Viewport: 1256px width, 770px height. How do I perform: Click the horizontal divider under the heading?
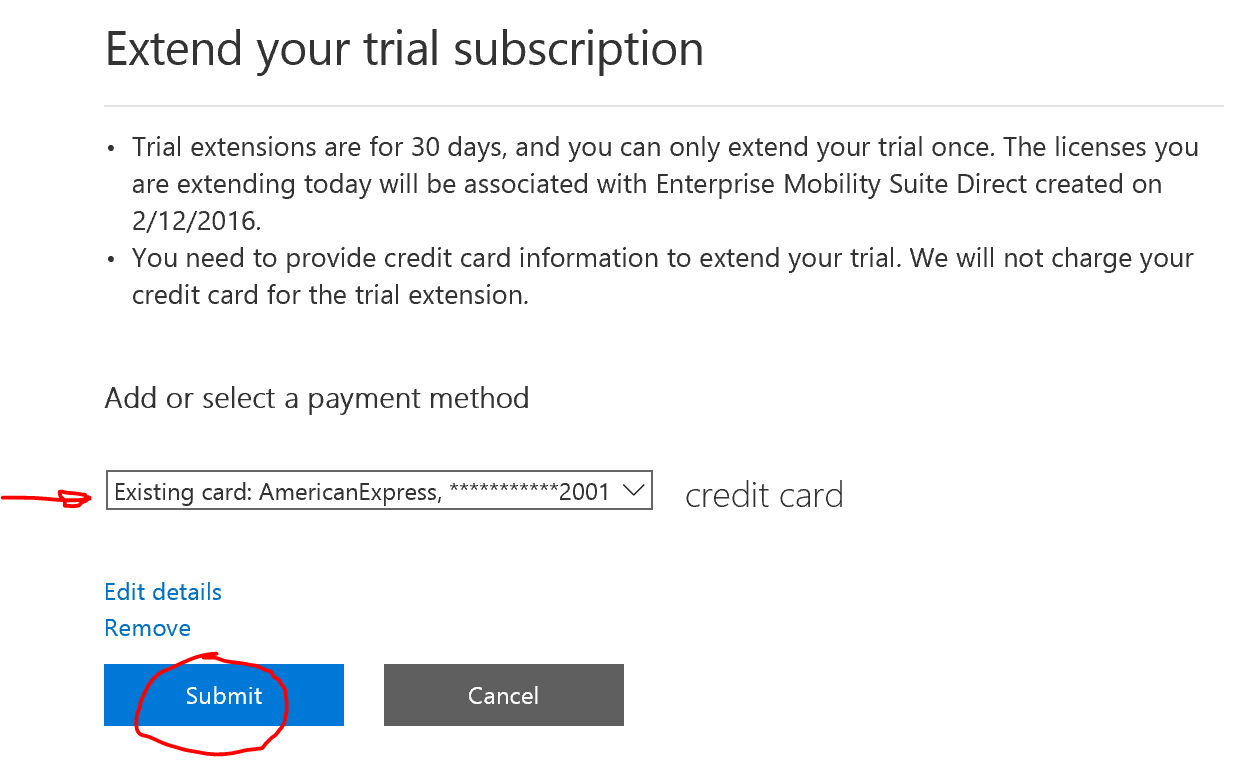tap(663, 105)
